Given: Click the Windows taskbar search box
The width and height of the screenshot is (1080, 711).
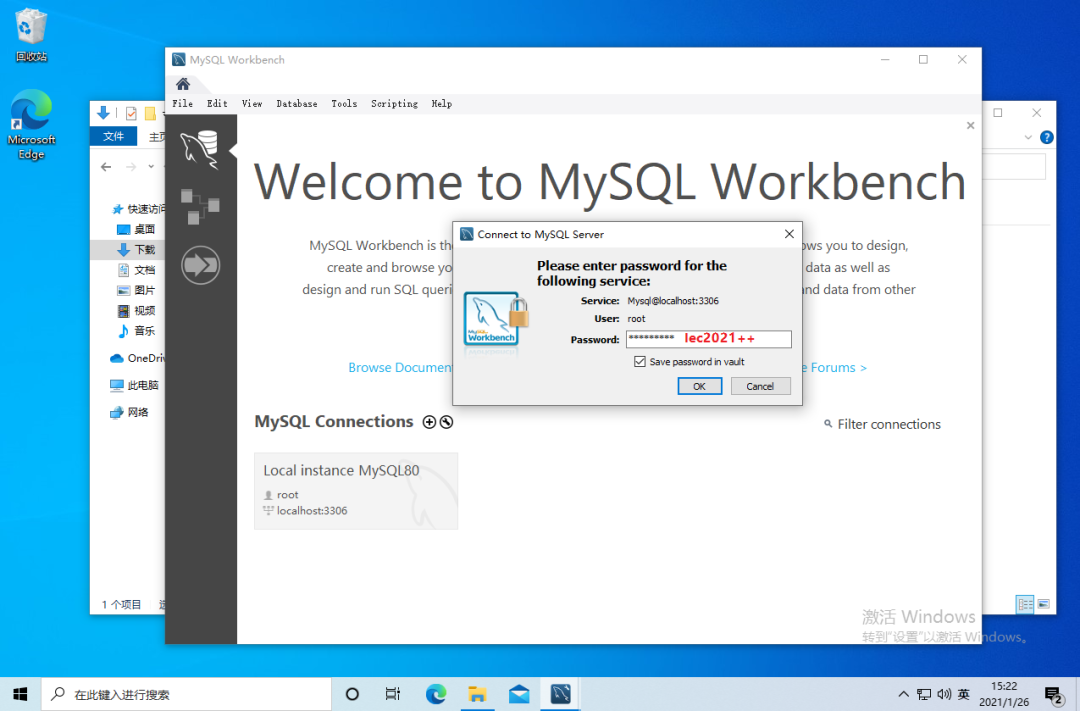Looking at the screenshot, I should click(187, 694).
